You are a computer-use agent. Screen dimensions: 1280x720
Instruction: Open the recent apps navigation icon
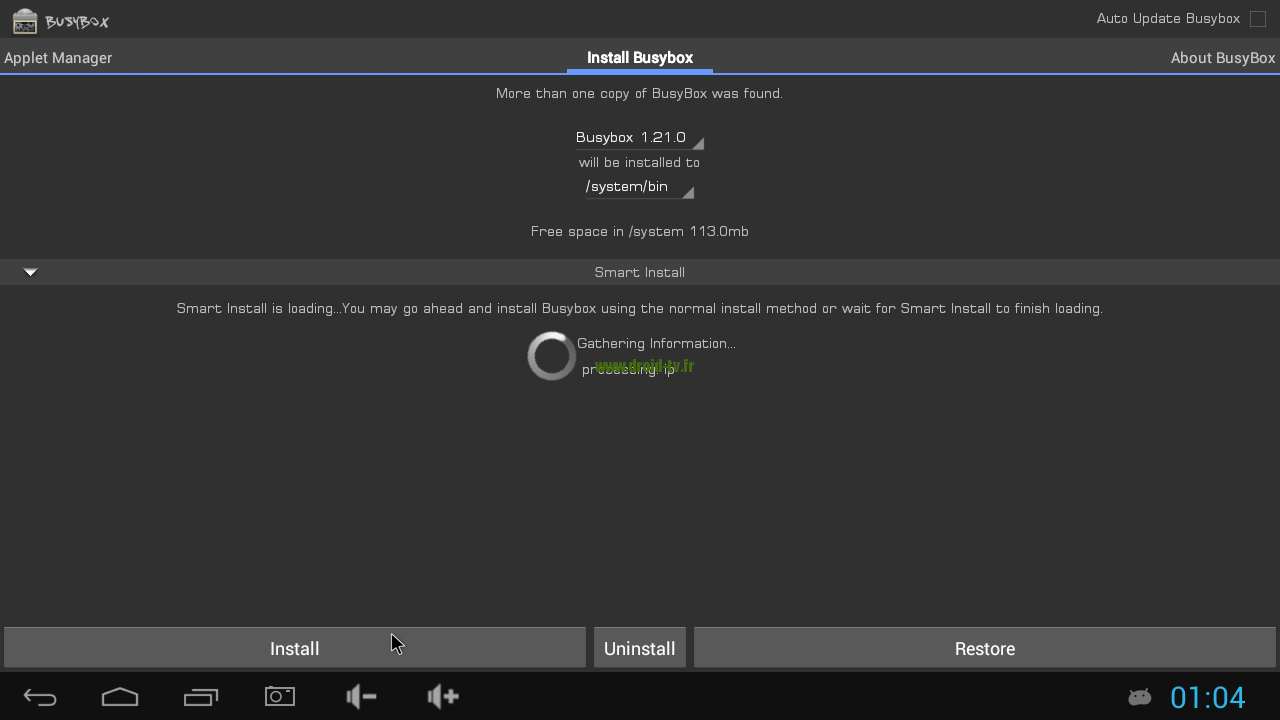[201, 697]
